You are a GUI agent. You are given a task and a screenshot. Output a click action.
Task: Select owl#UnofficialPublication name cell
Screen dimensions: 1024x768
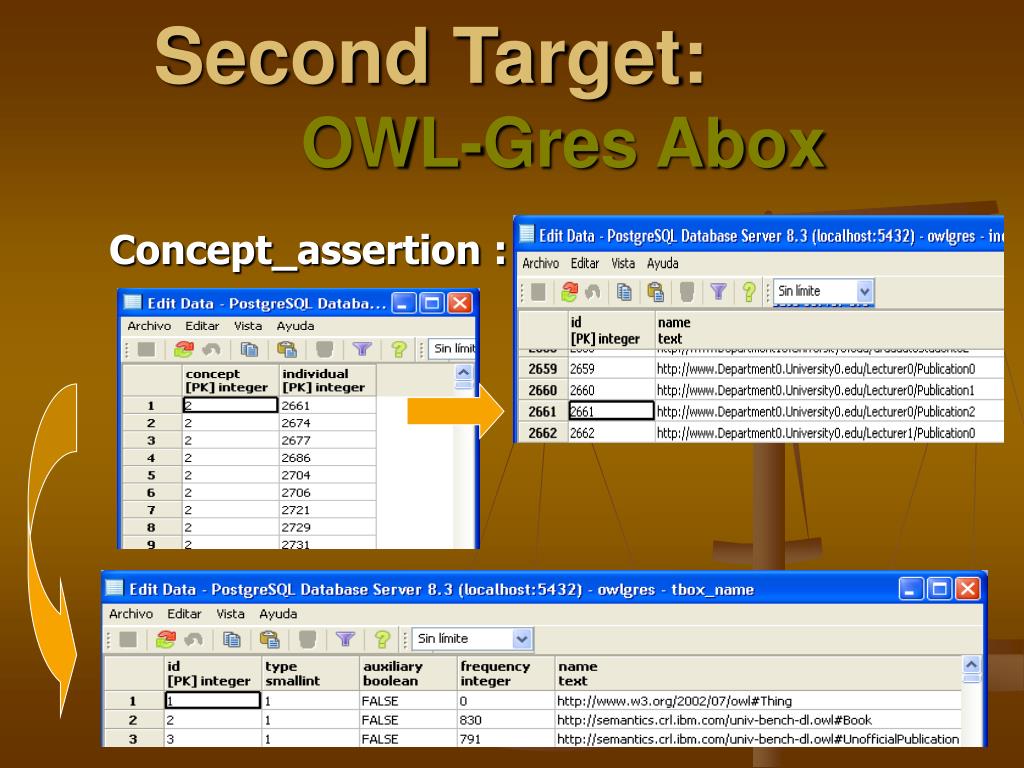click(x=758, y=739)
